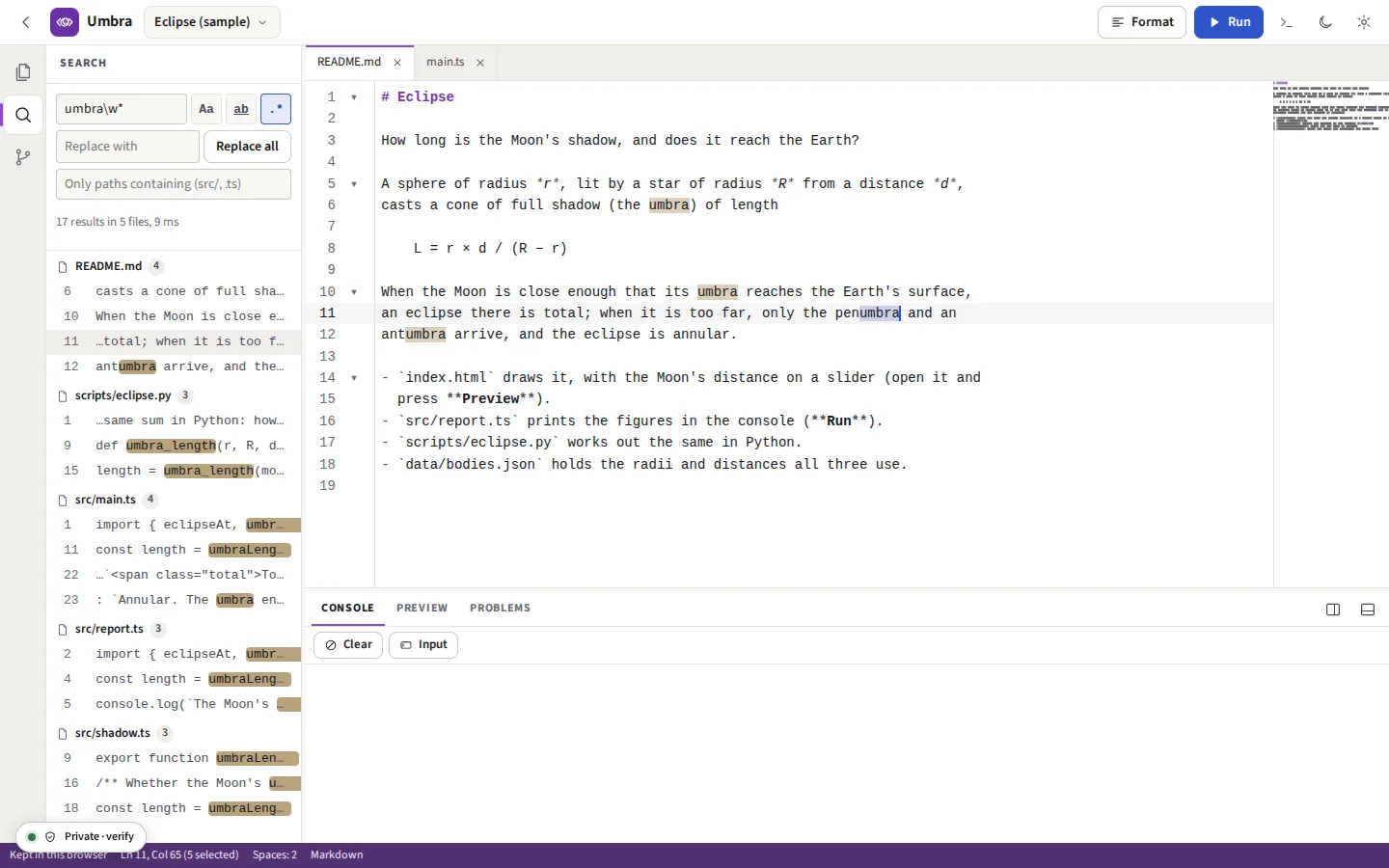Screen dimensions: 1389x868
Task: Toggle Match Case (Aa) search option
Action: [206, 109]
